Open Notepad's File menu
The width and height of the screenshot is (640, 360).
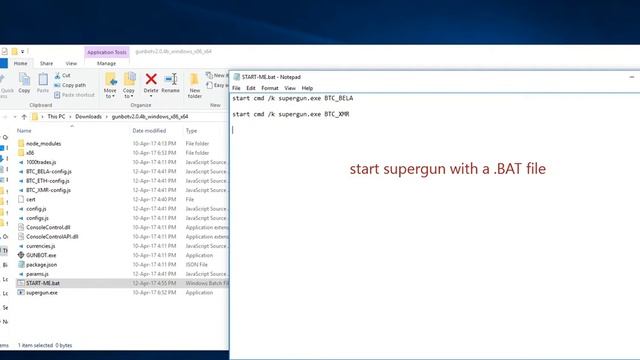click(236, 88)
